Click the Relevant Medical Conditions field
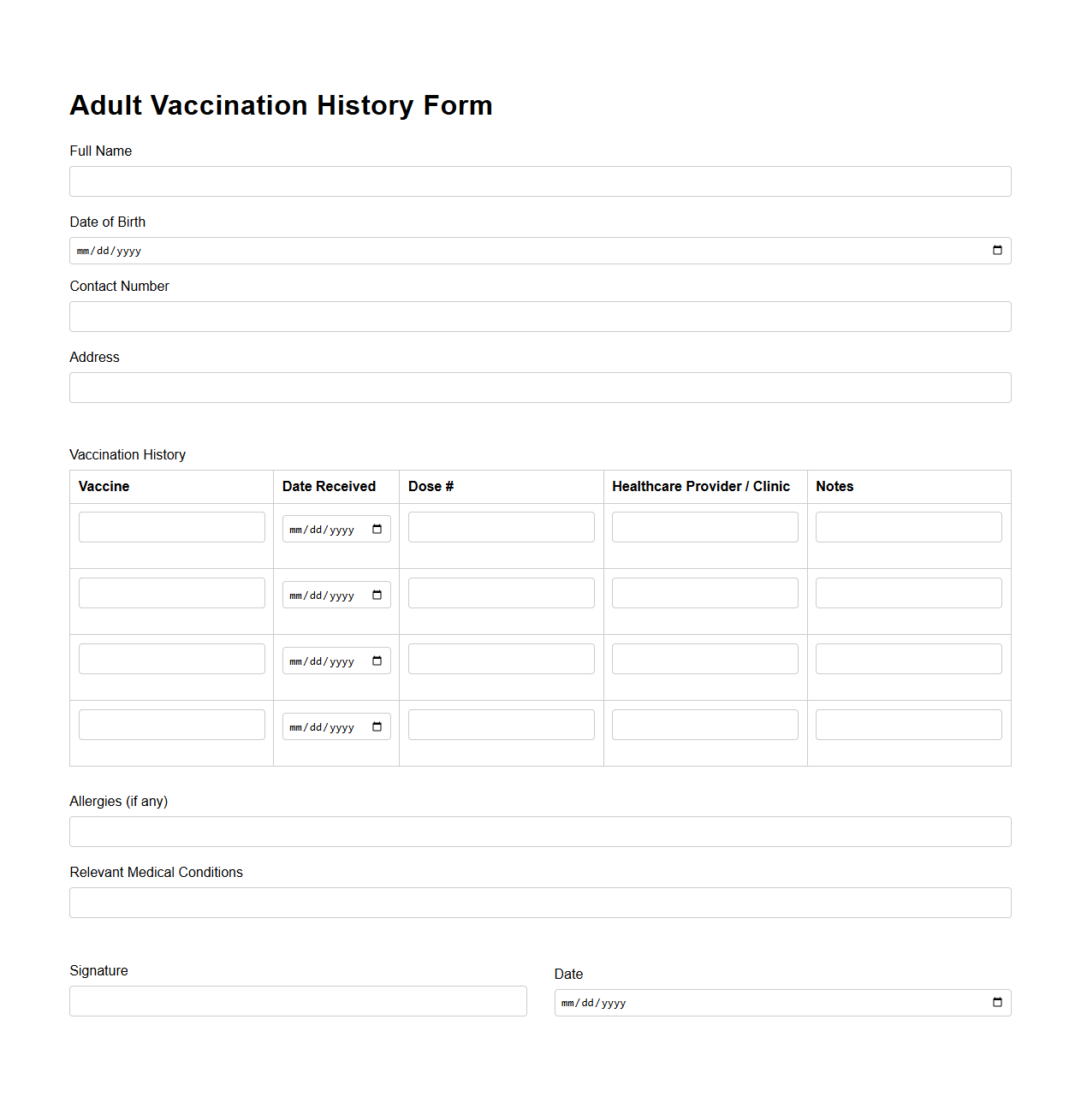 539,902
